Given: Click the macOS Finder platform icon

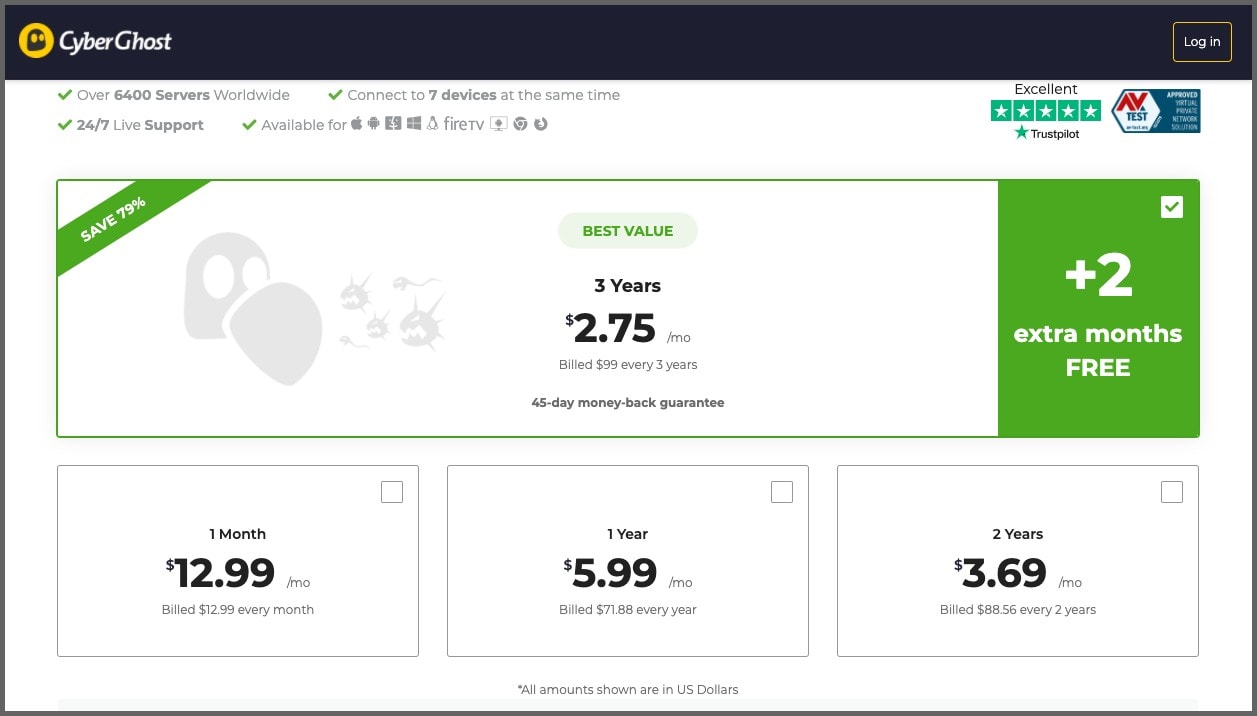Looking at the screenshot, I should pos(393,124).
